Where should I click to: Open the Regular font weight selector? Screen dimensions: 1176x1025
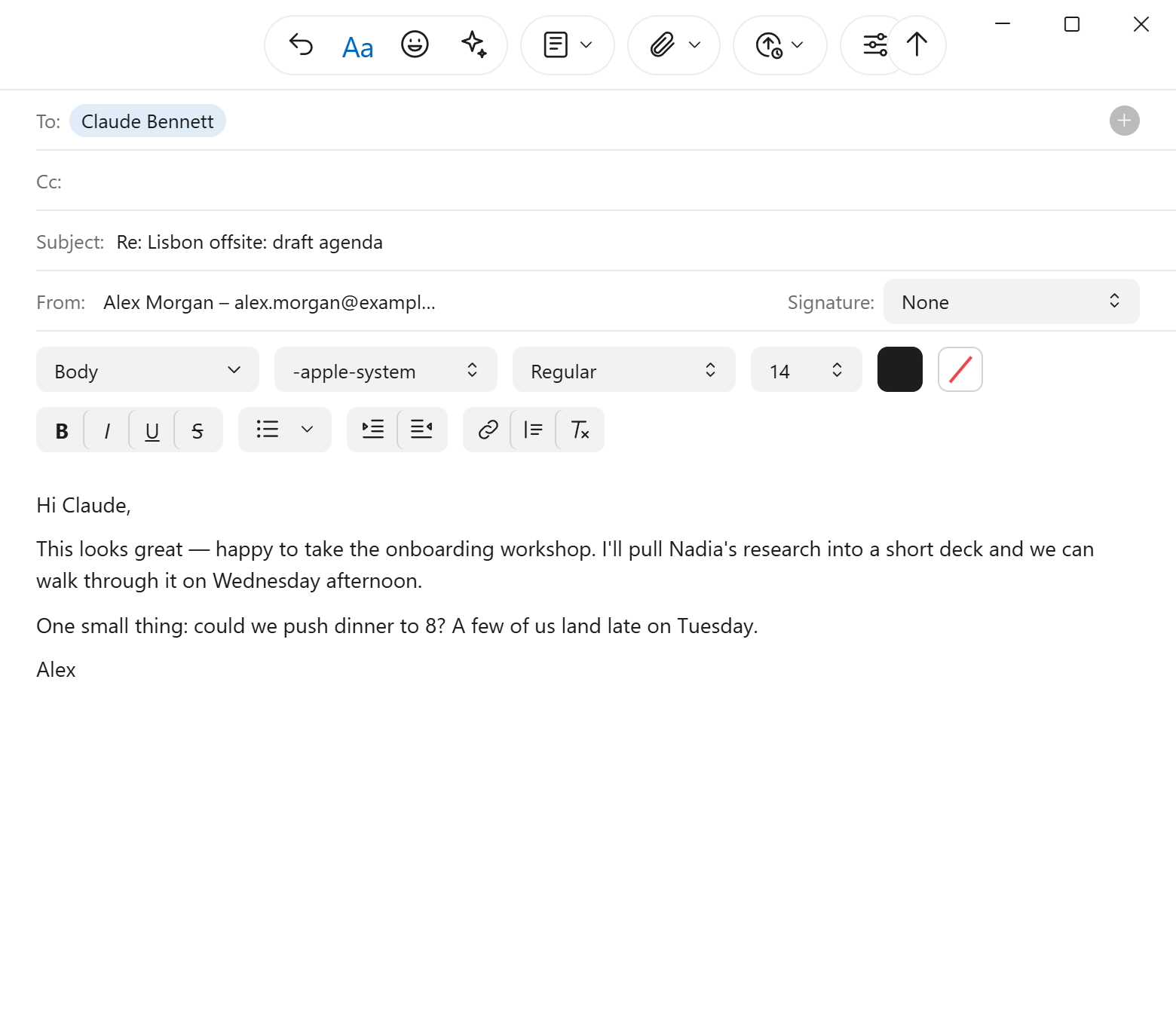[624, 369]
